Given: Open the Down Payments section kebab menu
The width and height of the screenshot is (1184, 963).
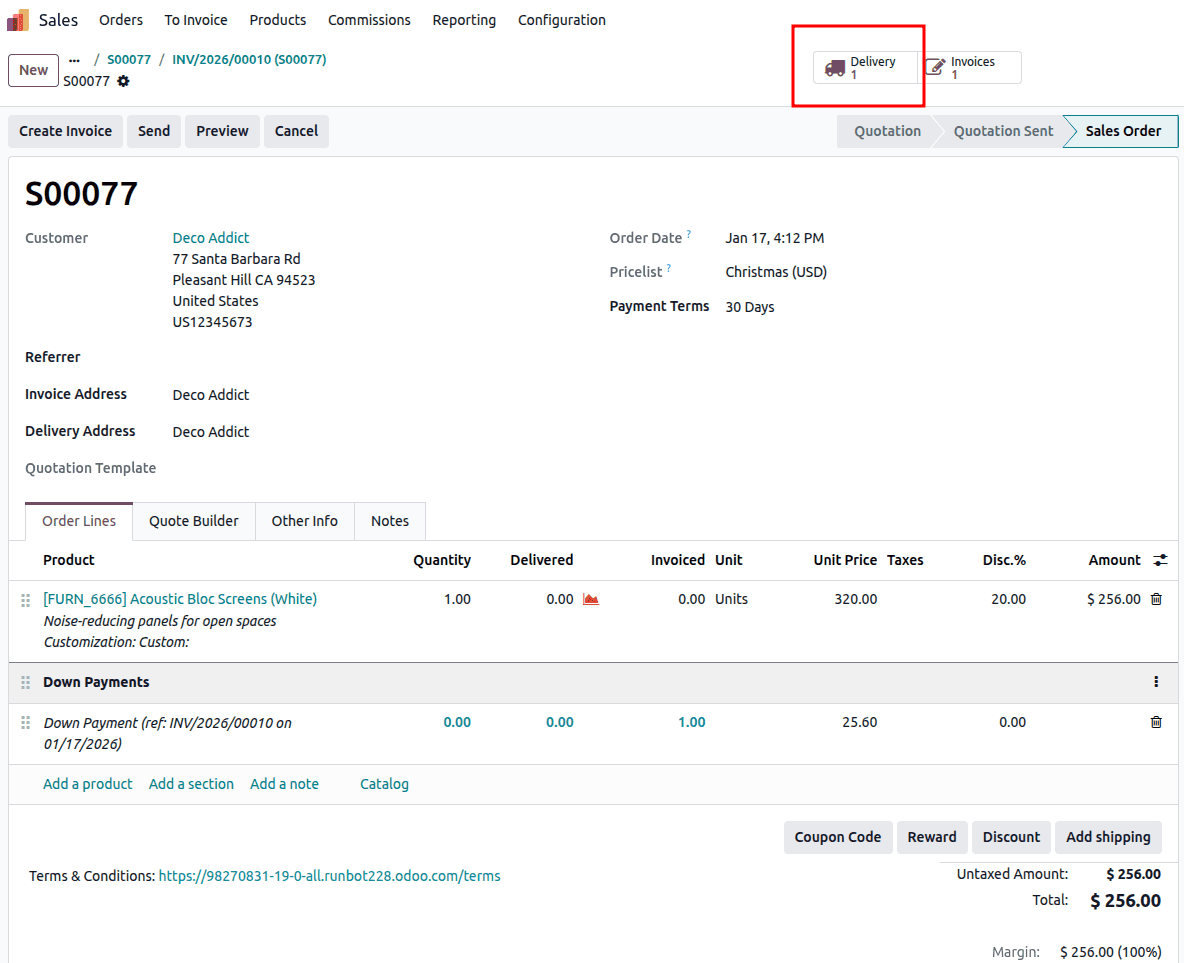Looking at the screenshot, I should pyautogui.click(x=1156, y=682).
